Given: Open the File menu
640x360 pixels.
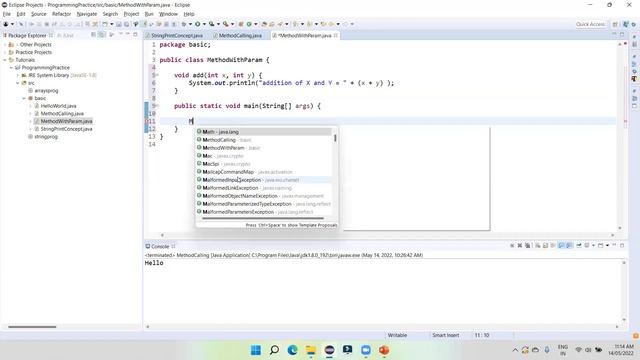Looking at the screenshot, I should tap(7, 14).
